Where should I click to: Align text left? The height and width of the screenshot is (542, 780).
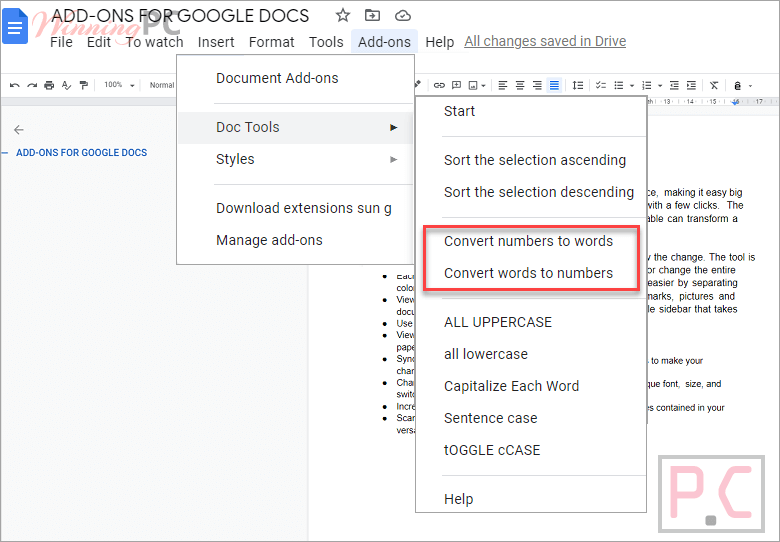click(503, 86)
